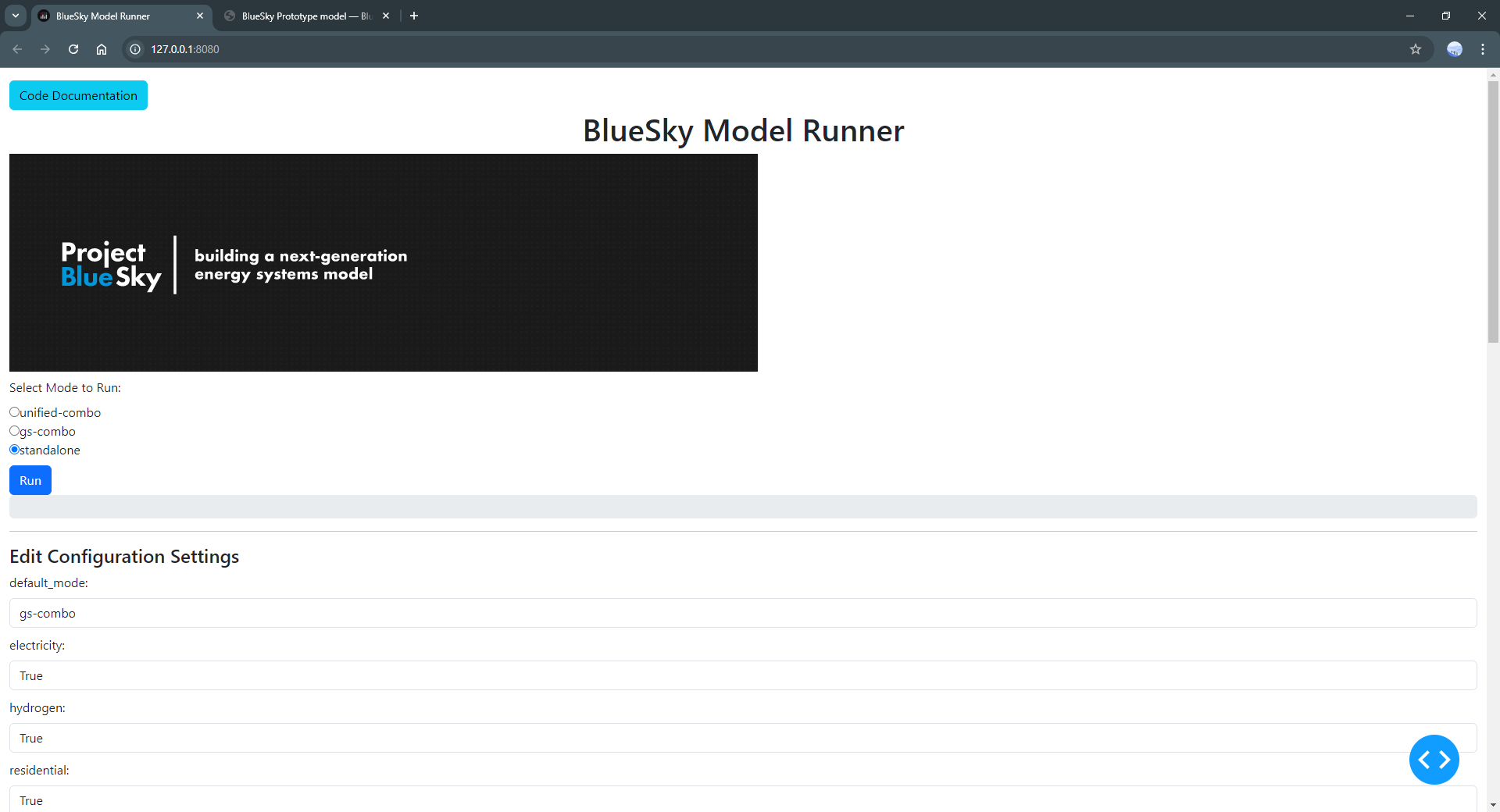This screenshot has height=812, width=1500.
Task: Click the Project BlueSky banner image
Action: [384, 262]
